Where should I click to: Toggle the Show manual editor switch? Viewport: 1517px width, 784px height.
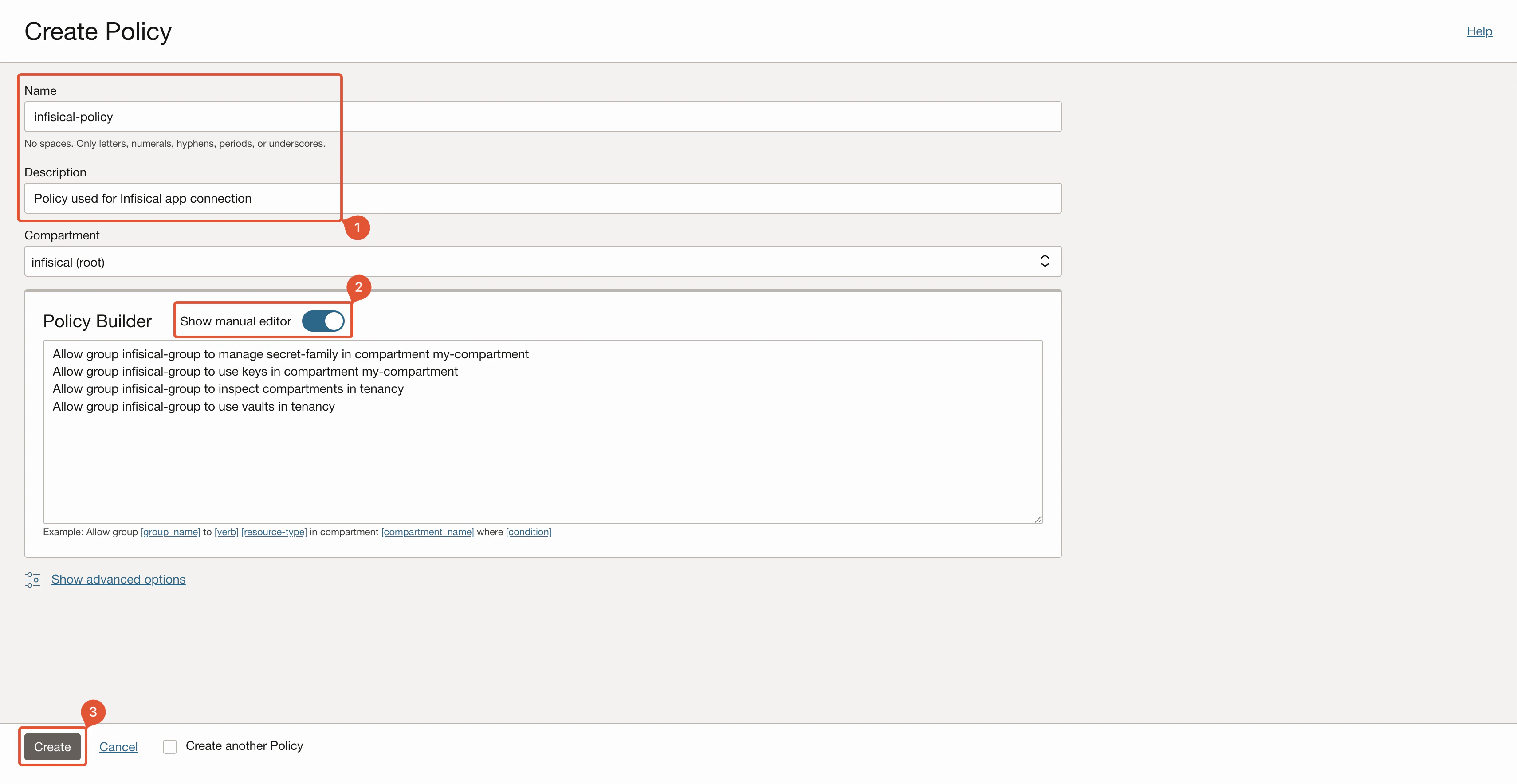click(323, 321)
